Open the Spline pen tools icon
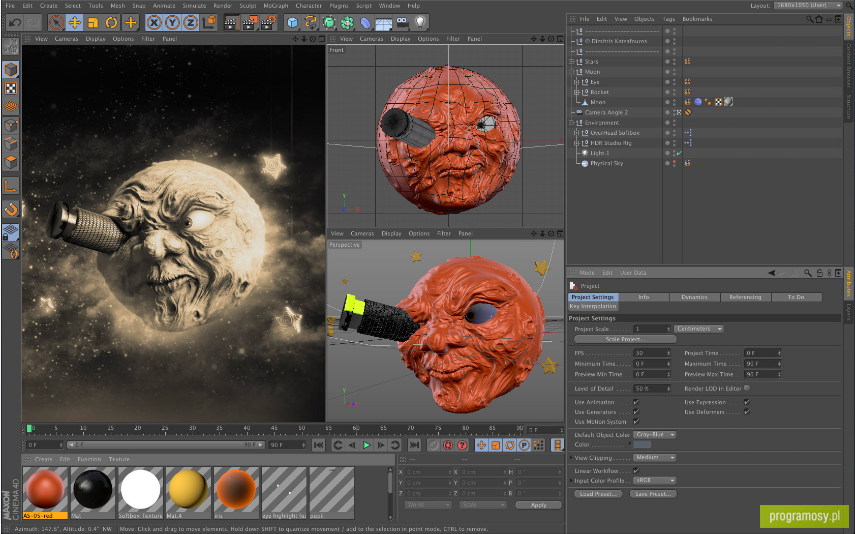The image size is (855, 534). 311,22
